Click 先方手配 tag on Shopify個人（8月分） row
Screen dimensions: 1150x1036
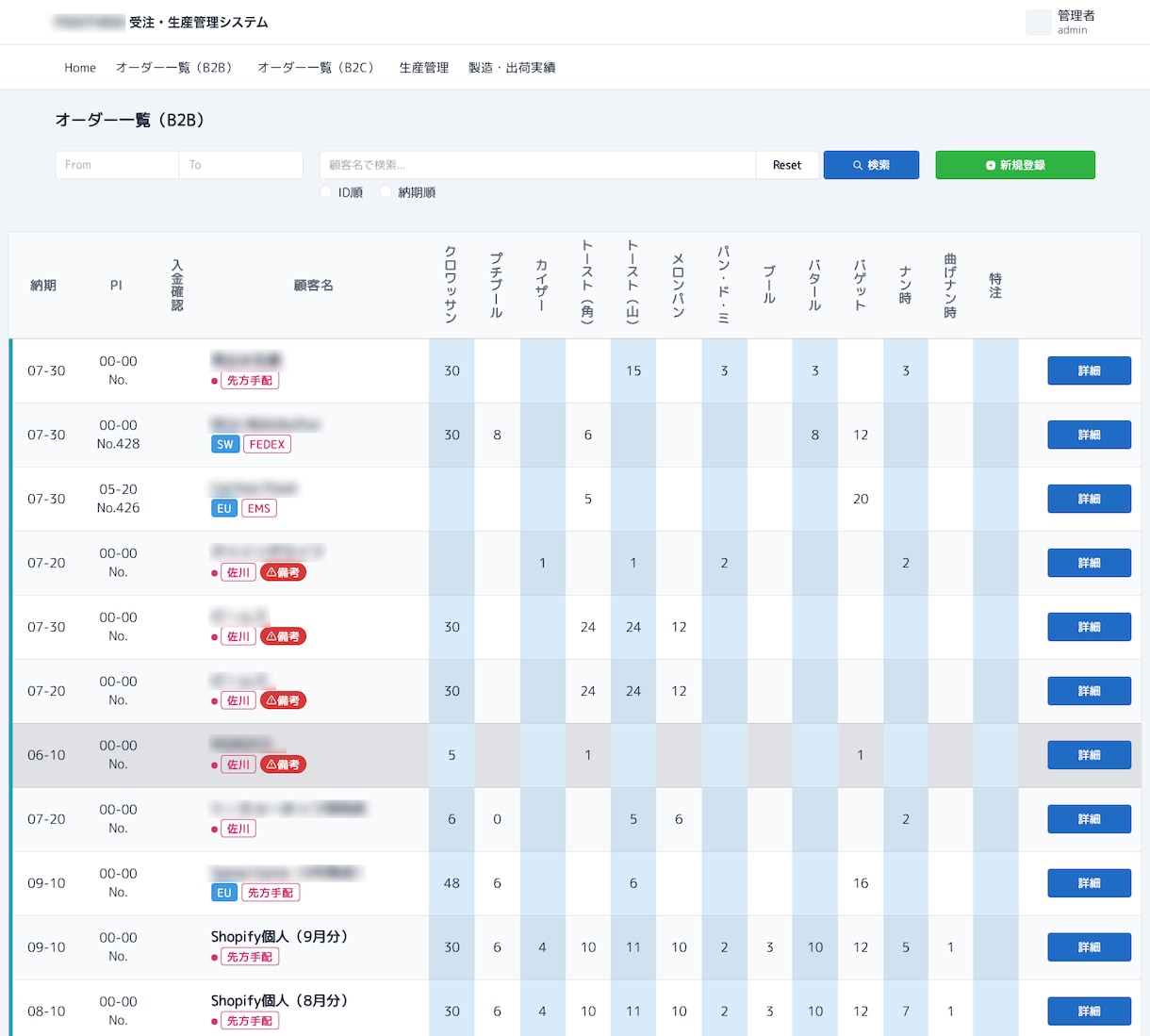pos(250,1021)
